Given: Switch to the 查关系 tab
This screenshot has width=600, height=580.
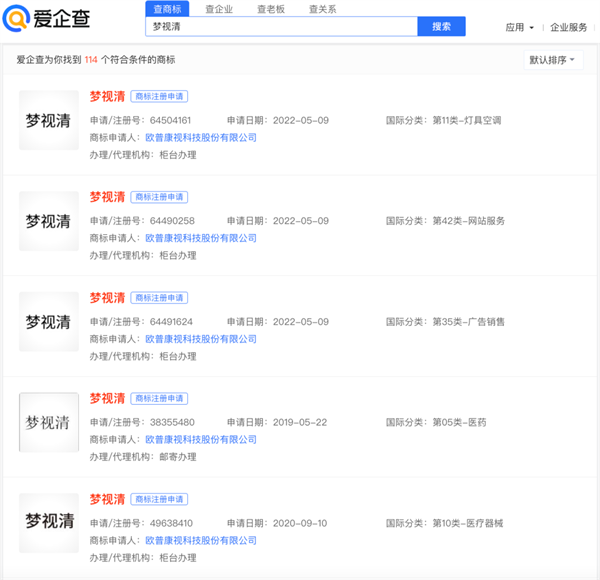Looking at the screenshot, I should tap(323, 9).
